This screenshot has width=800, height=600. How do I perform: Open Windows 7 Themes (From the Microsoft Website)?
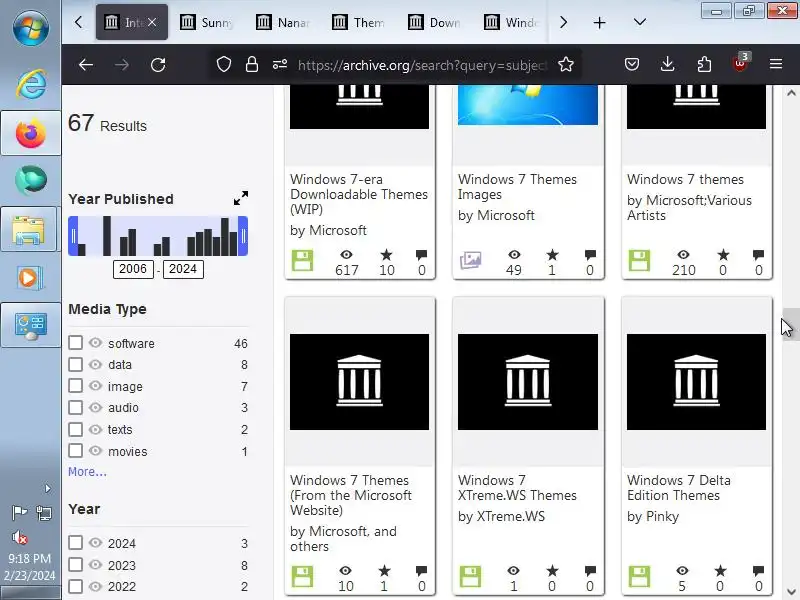coord(351,495)
